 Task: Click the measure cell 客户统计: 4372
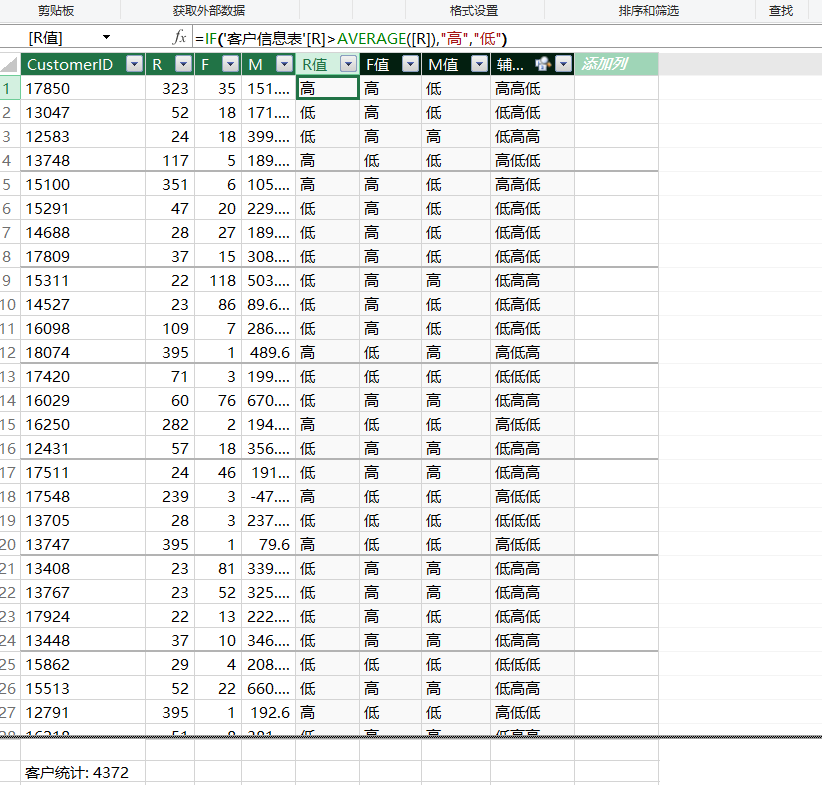pyautogui.click(x=83, y=772)
